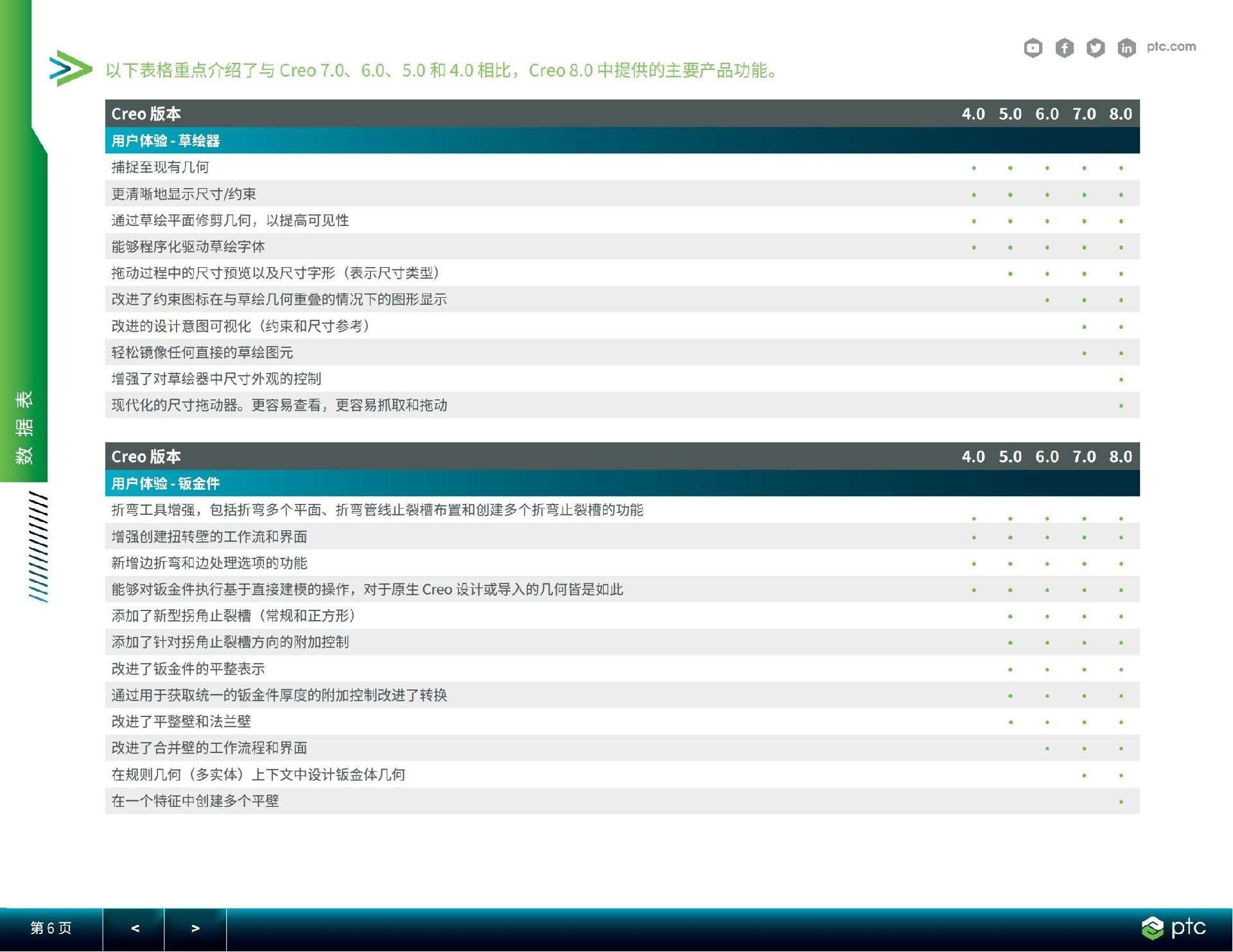Click row 现代化的尺寸拖动器
Screen dimensions: 1233x952
coord(622,405)
